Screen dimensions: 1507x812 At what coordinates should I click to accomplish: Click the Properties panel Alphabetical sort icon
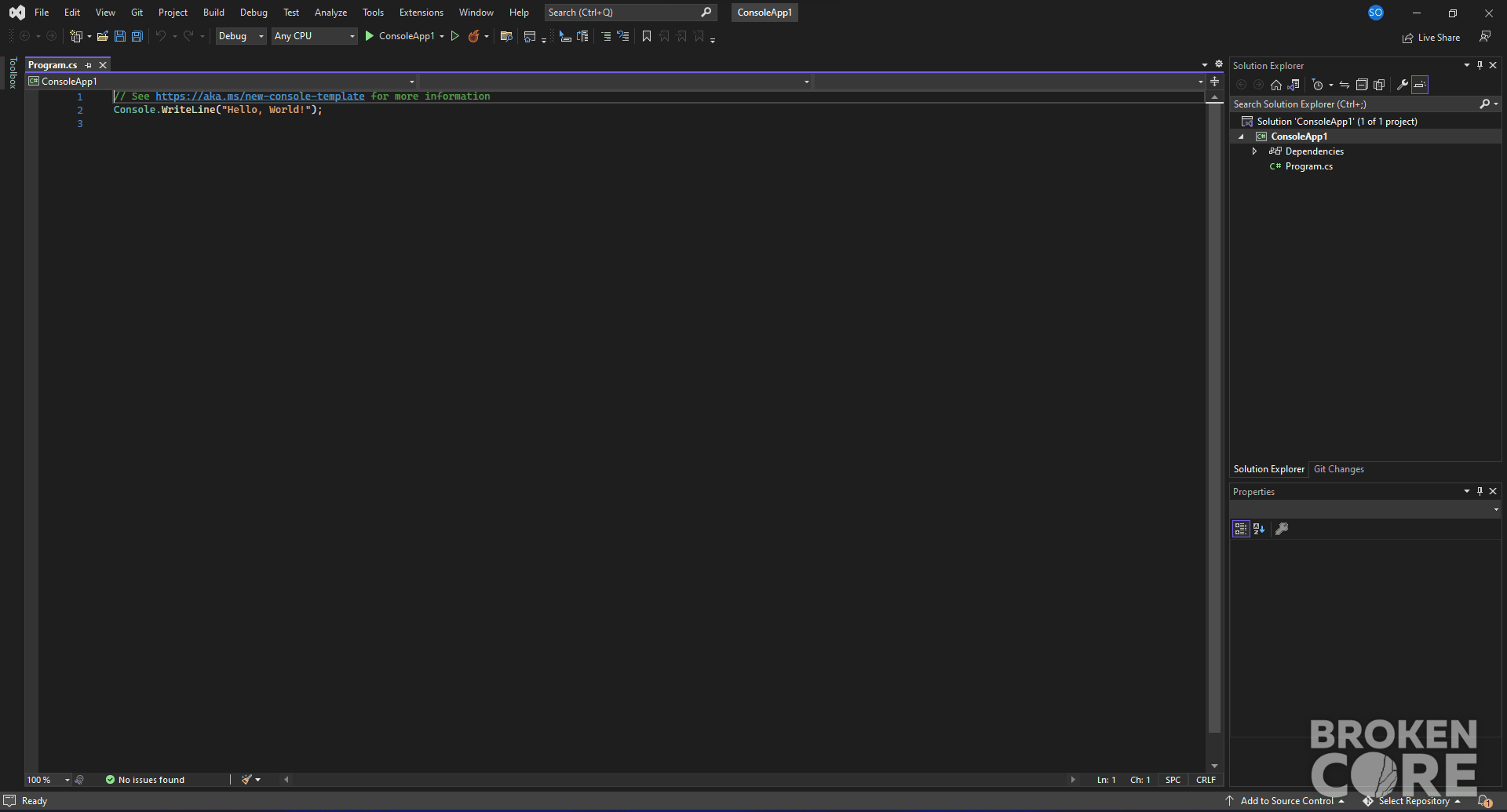pyautogui.click(x=1259, y=529)
